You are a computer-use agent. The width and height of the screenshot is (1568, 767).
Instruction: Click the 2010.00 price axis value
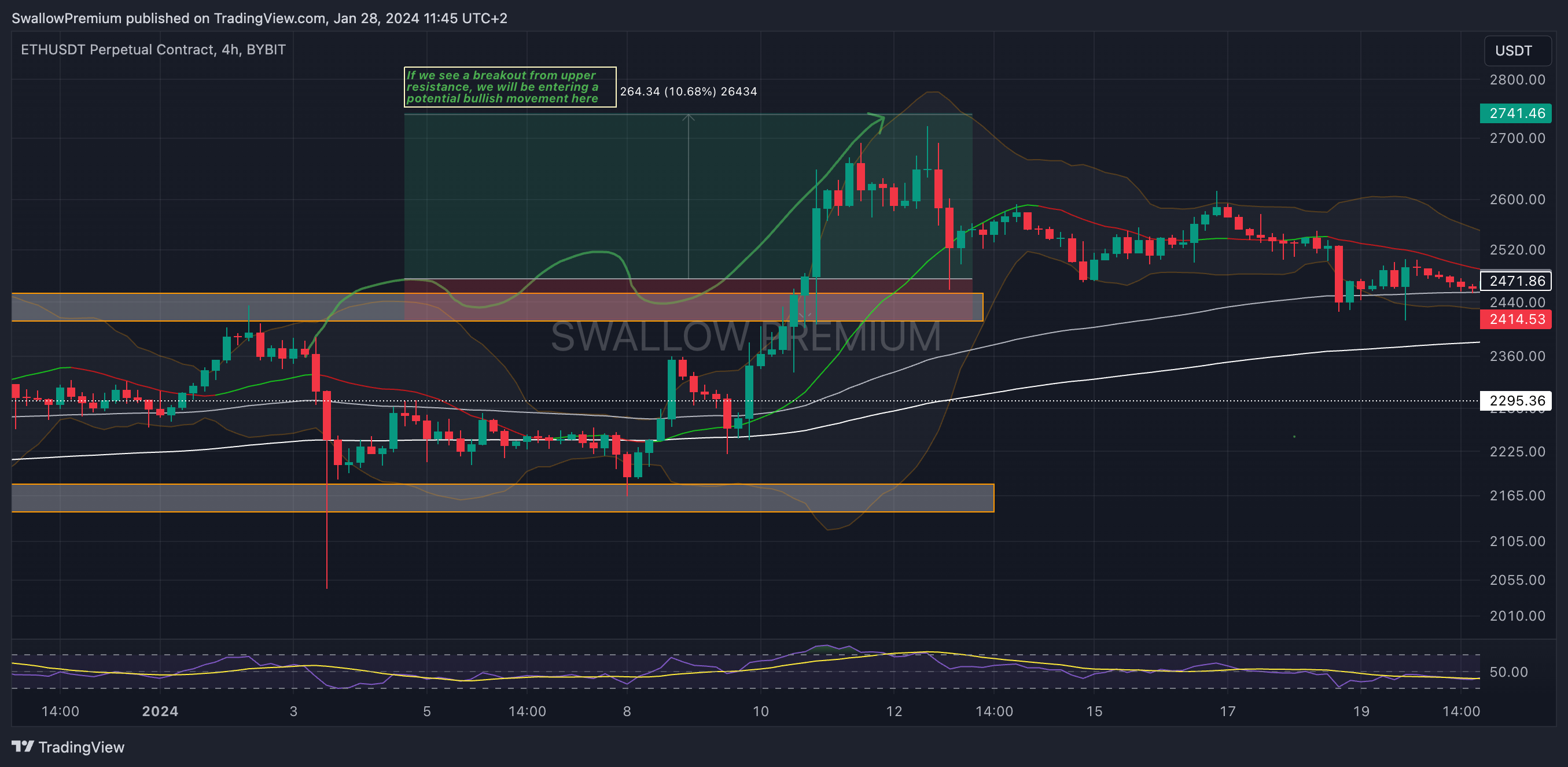point(1517,616)
